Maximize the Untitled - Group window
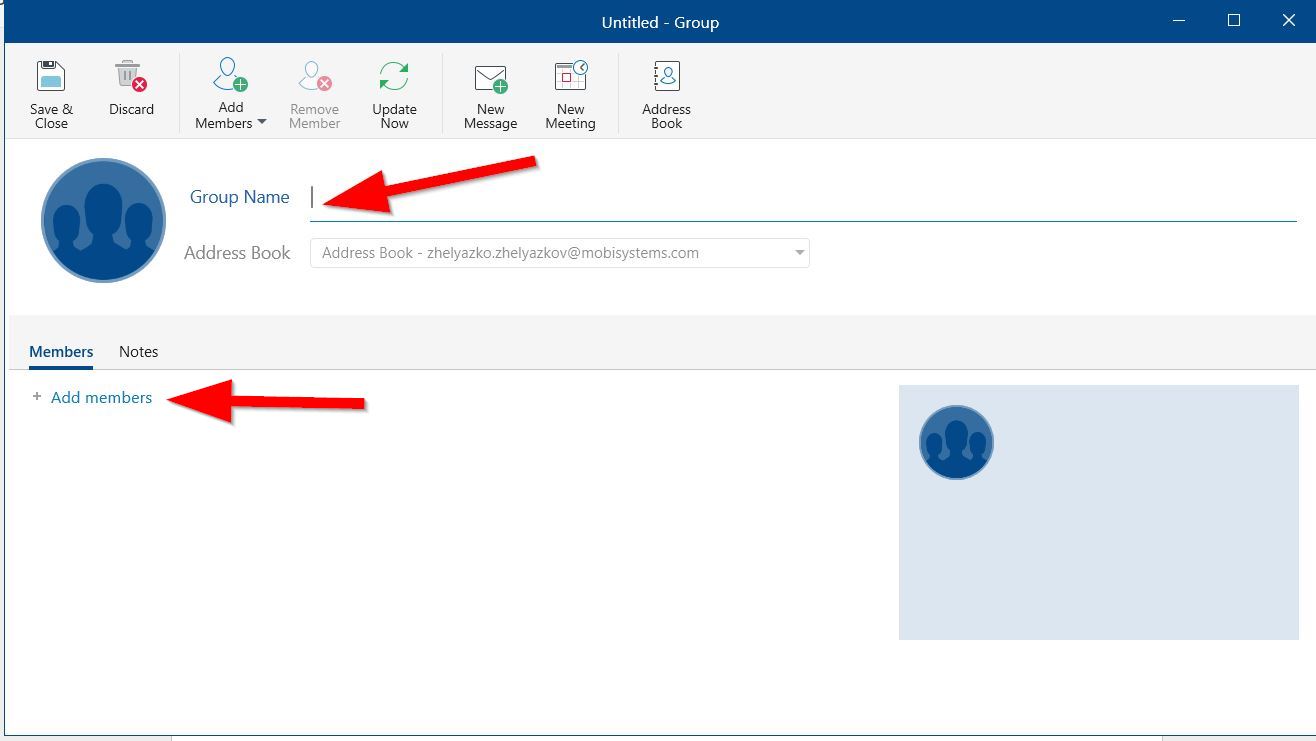The height and width of the screenshot is (741, 1316). click(x=1234, y=21)
